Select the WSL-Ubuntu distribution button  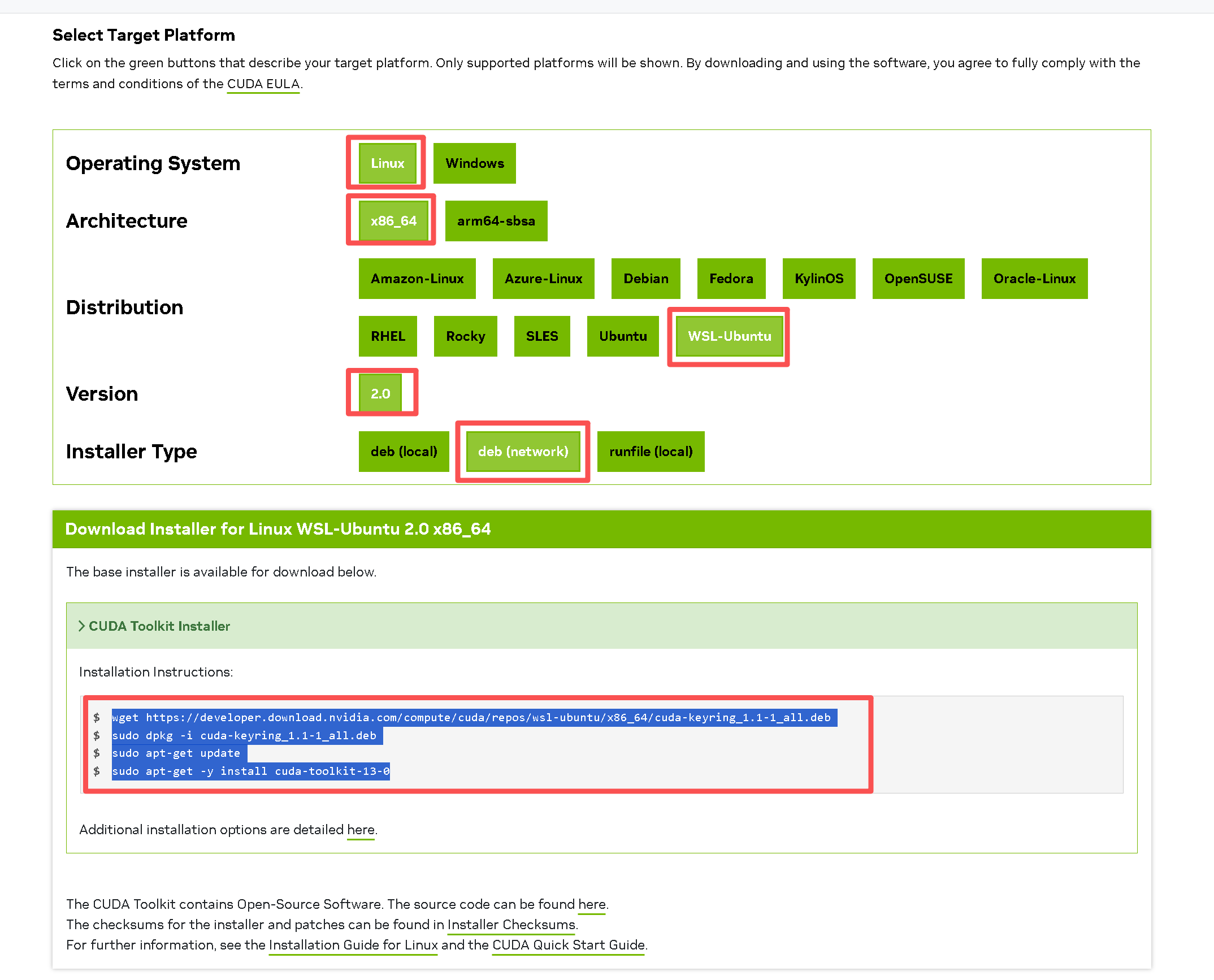(729, 336)
